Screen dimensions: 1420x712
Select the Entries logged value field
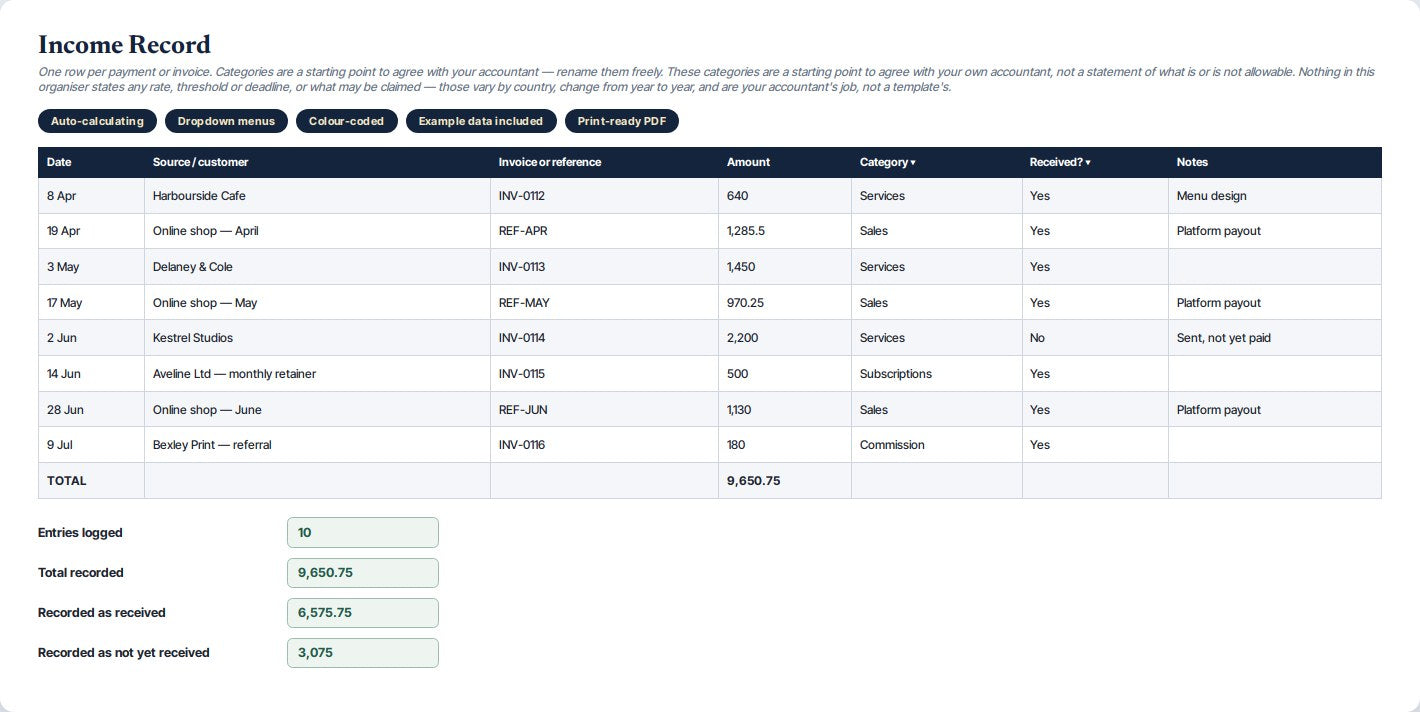(x=363, y=532)
